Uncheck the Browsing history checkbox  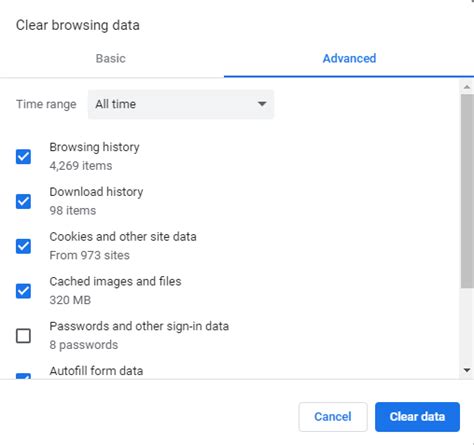[x=23, y=157]
